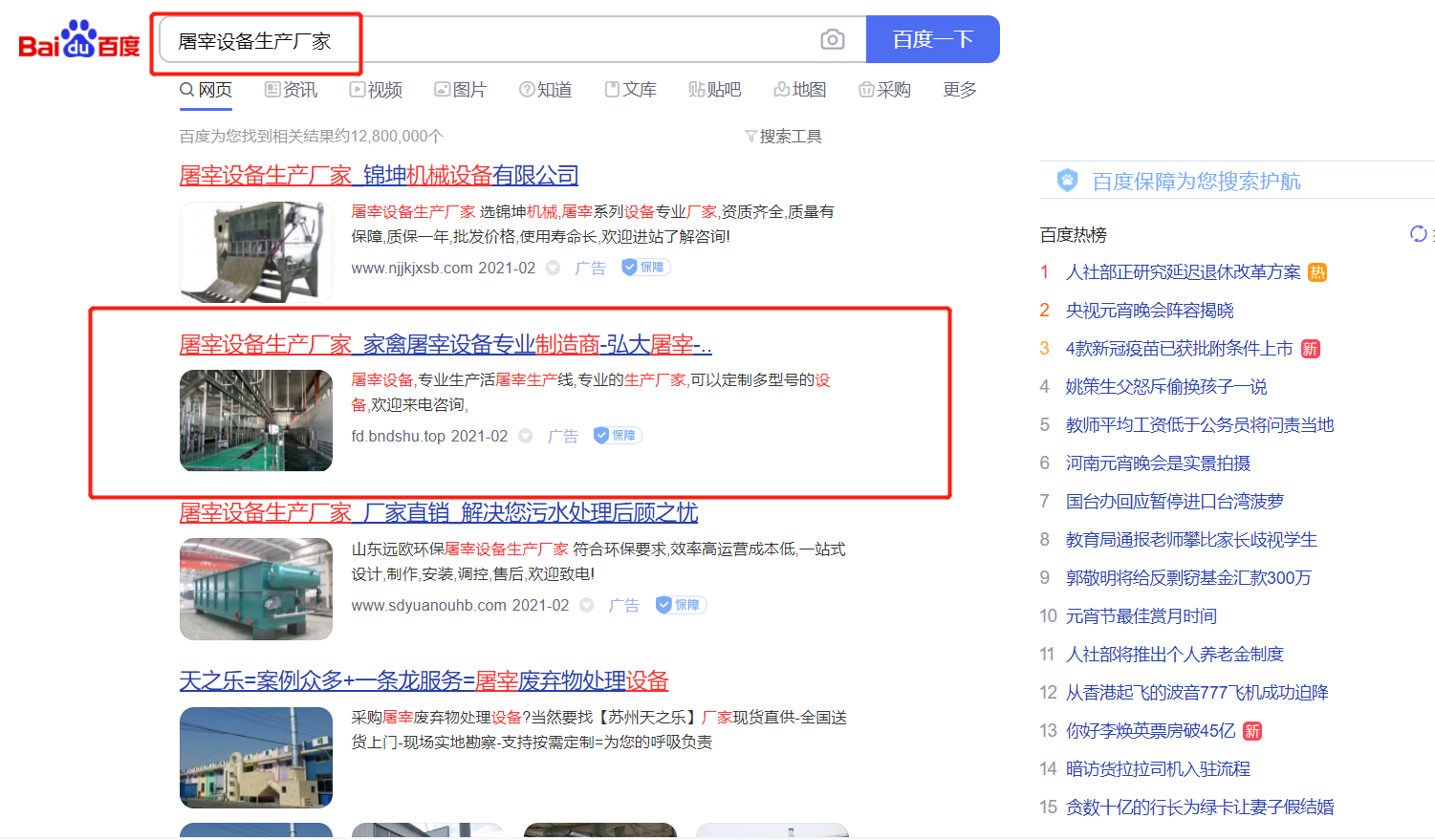Open 教师平均工资低于公务员将问责当地 topic

[x=1200, y=425]
